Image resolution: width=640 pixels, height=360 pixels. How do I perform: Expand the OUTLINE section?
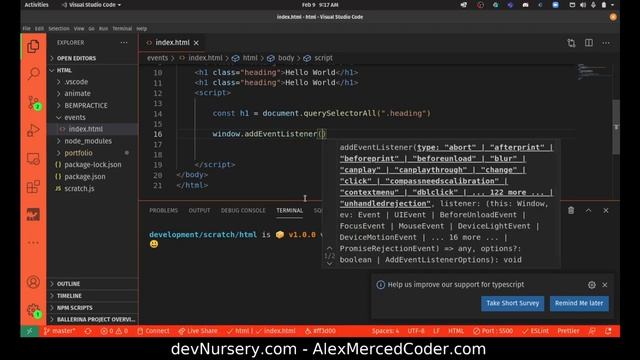coord(92,284)
